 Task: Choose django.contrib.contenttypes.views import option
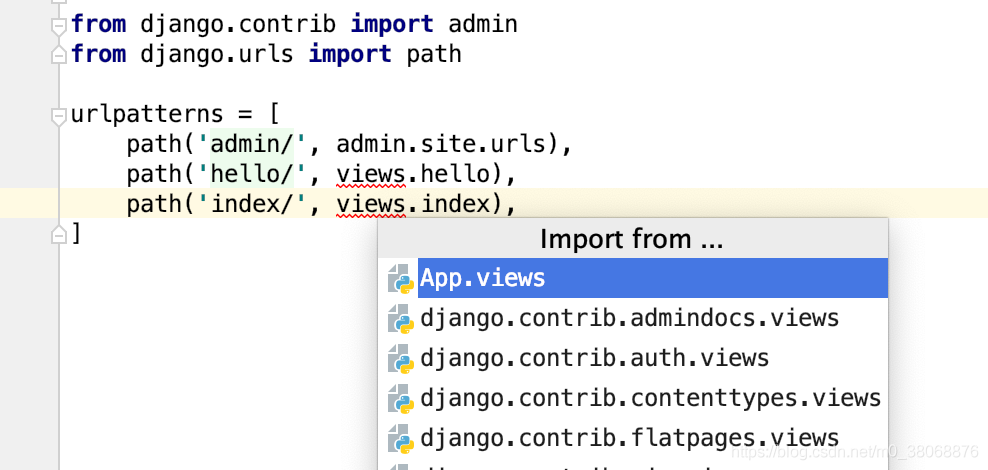coord(633,398)
